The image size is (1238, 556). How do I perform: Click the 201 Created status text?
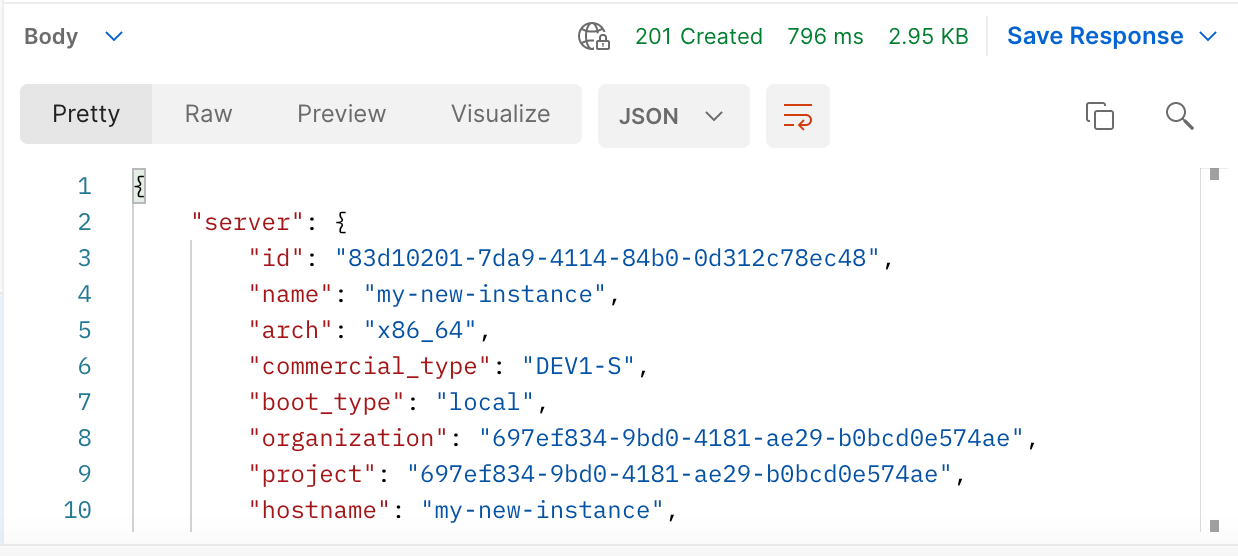tap(698, 37)
